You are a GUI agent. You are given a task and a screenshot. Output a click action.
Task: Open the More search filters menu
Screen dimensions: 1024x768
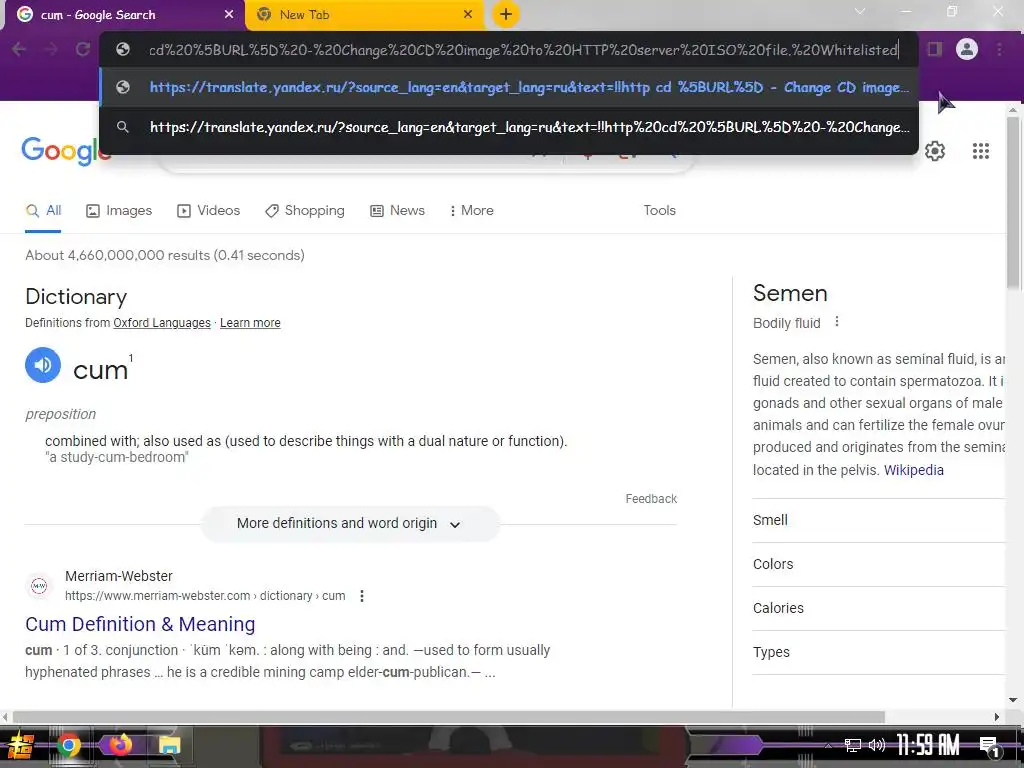click(472, 211)
